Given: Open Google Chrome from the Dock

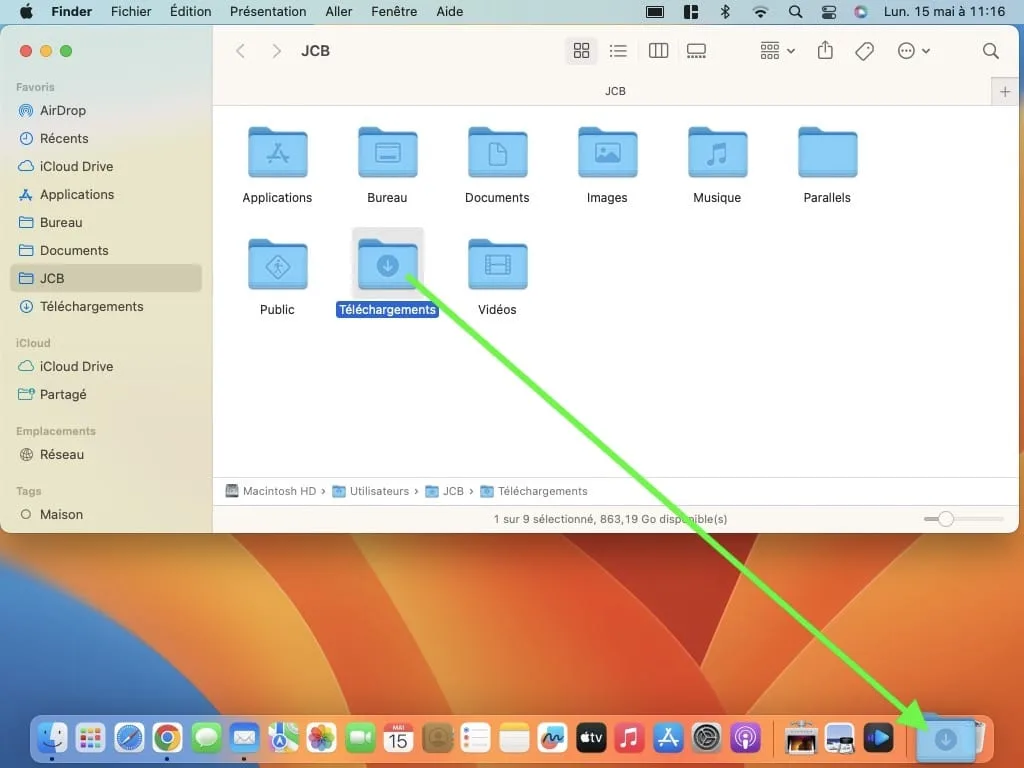Looking at the screenshot, I should pos(167,739).
